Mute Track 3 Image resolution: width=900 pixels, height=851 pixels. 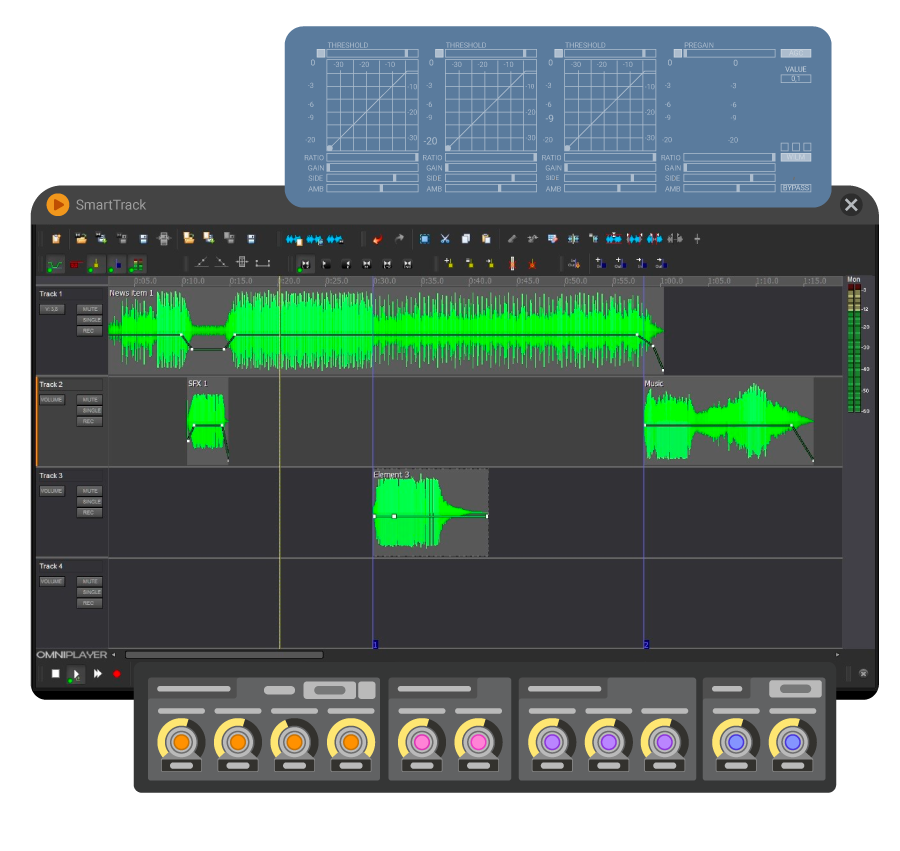90,491
